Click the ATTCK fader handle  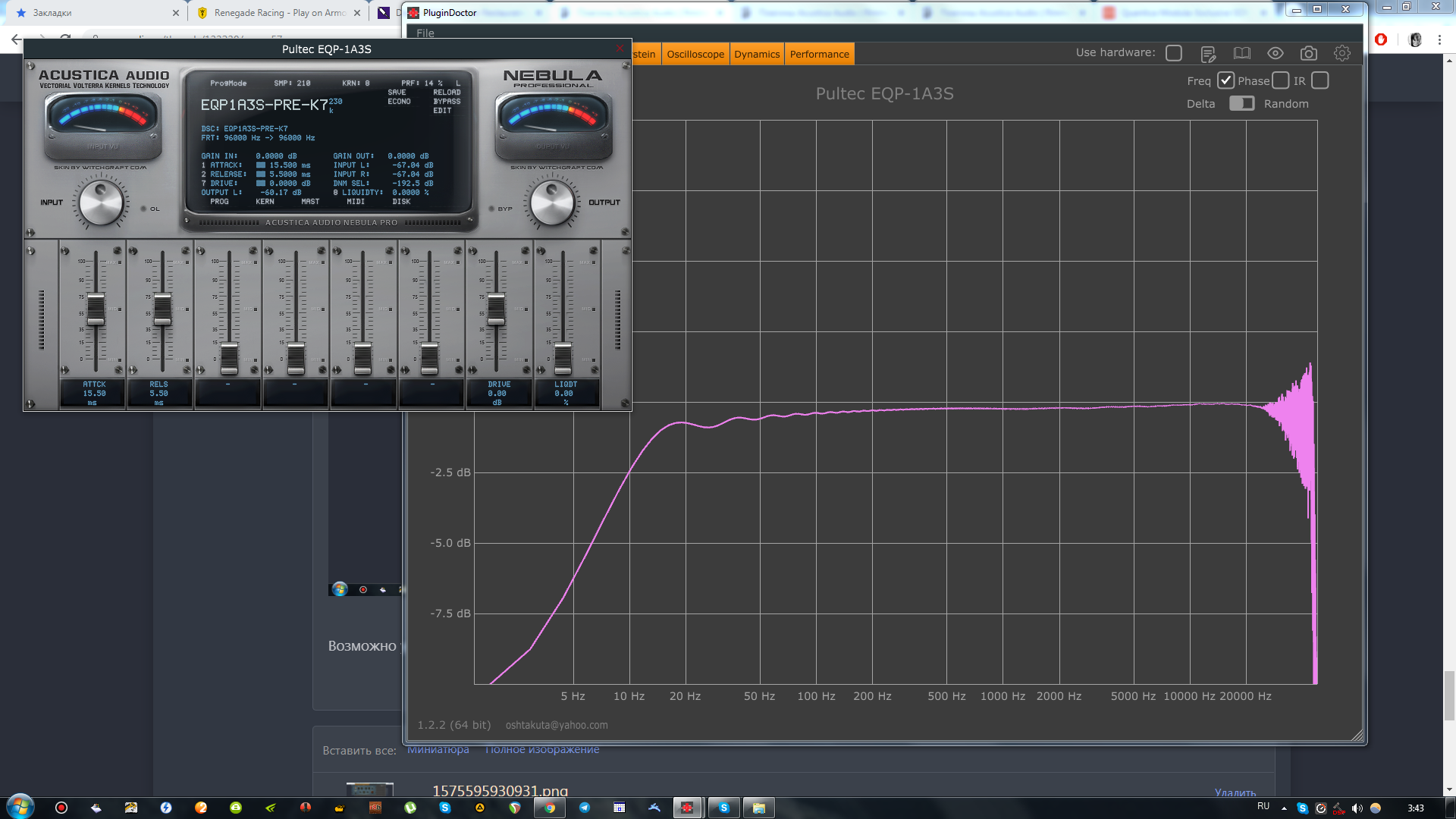[96, 309]
